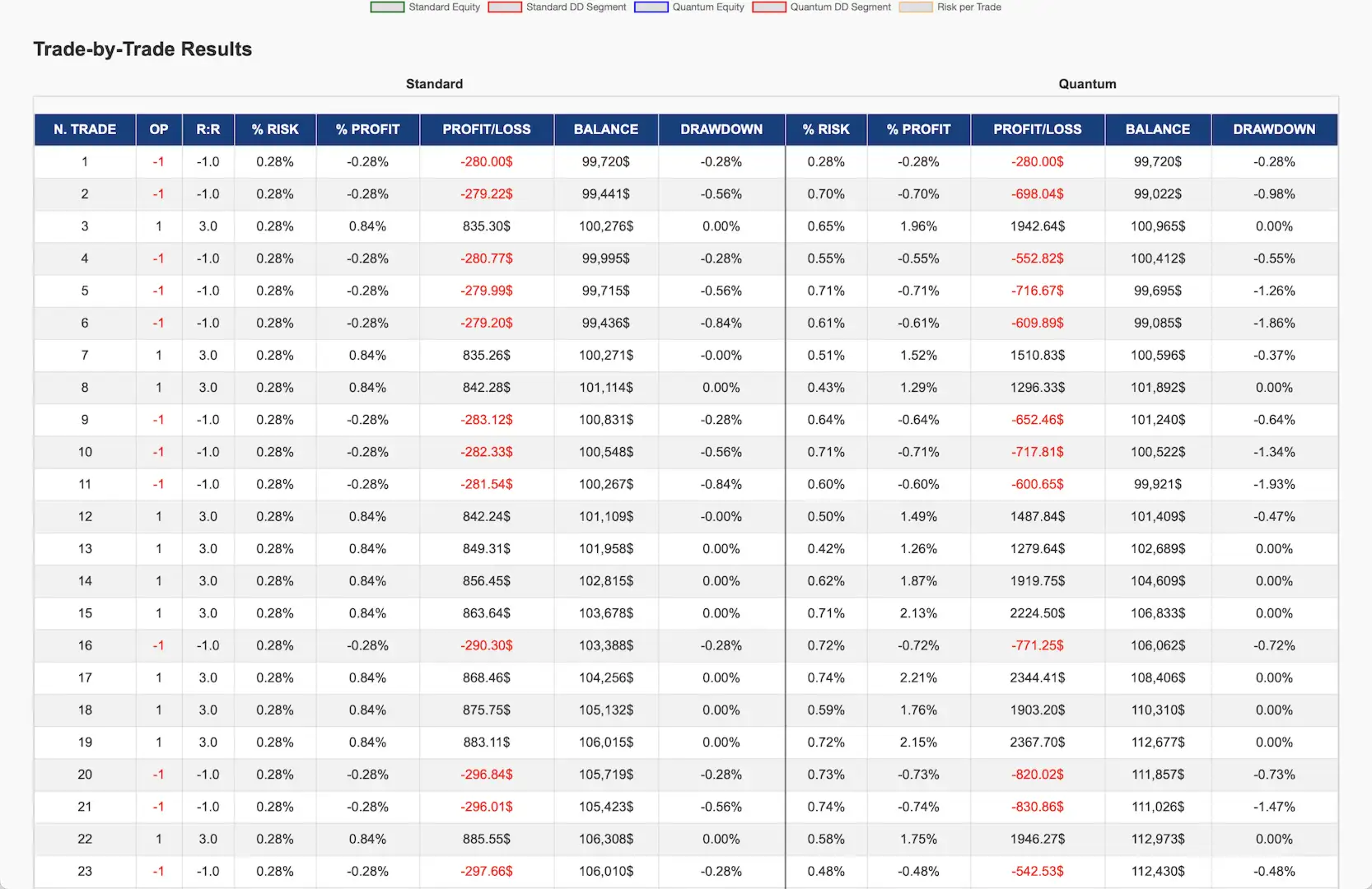Select the Standard section label

pos(434,83)
